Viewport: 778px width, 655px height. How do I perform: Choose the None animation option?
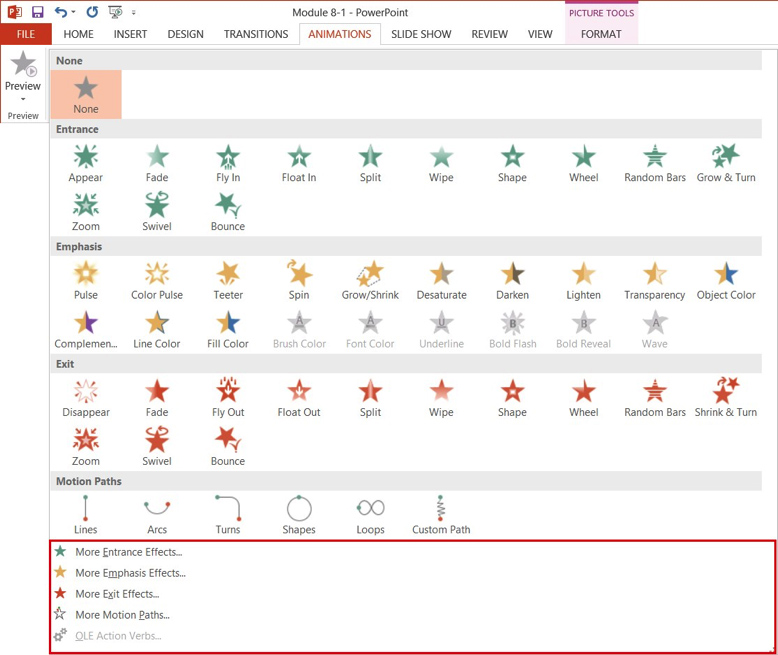click(x=86, y=95)
